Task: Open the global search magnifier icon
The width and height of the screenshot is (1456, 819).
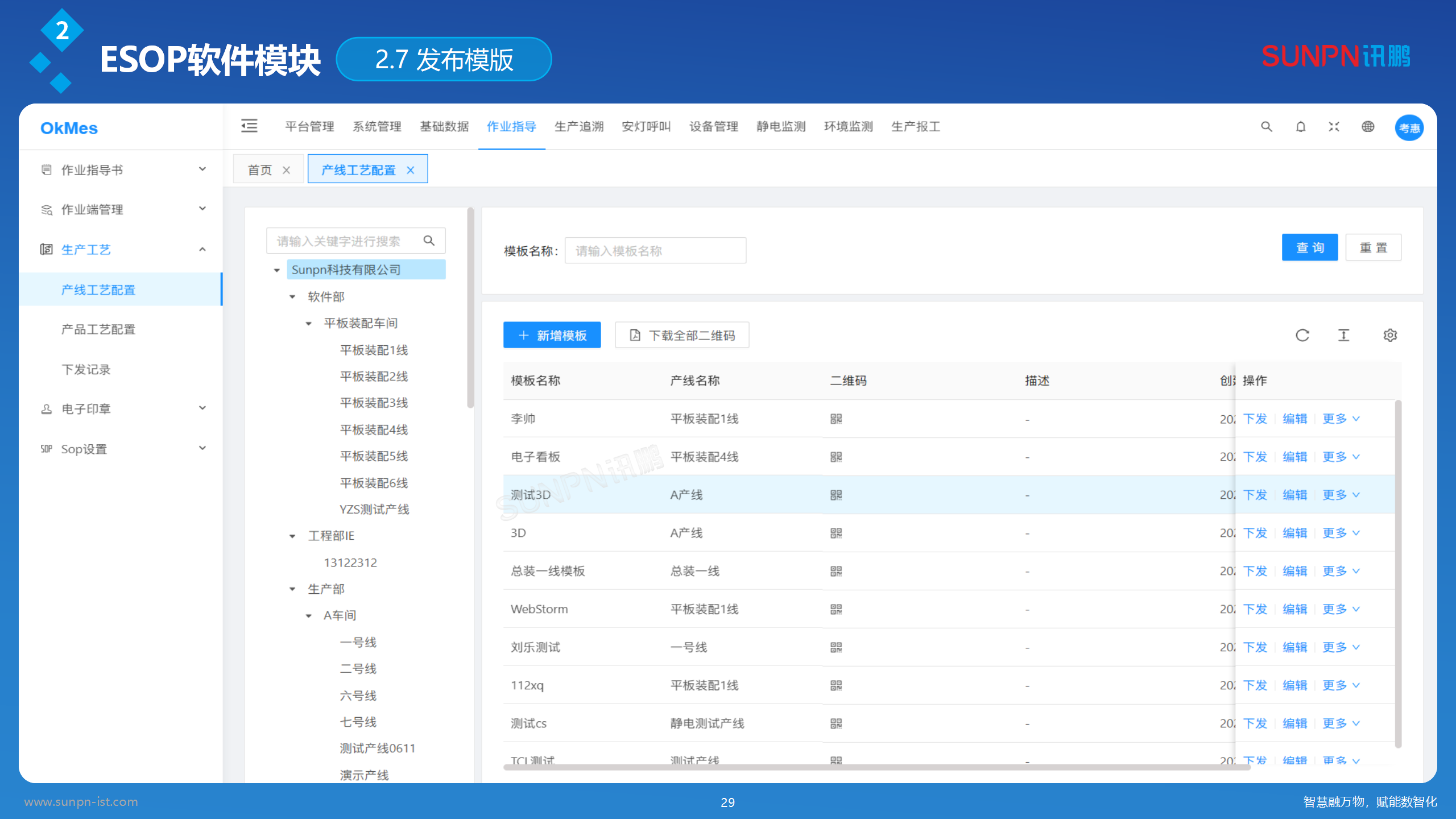Action: (1265, 126)
